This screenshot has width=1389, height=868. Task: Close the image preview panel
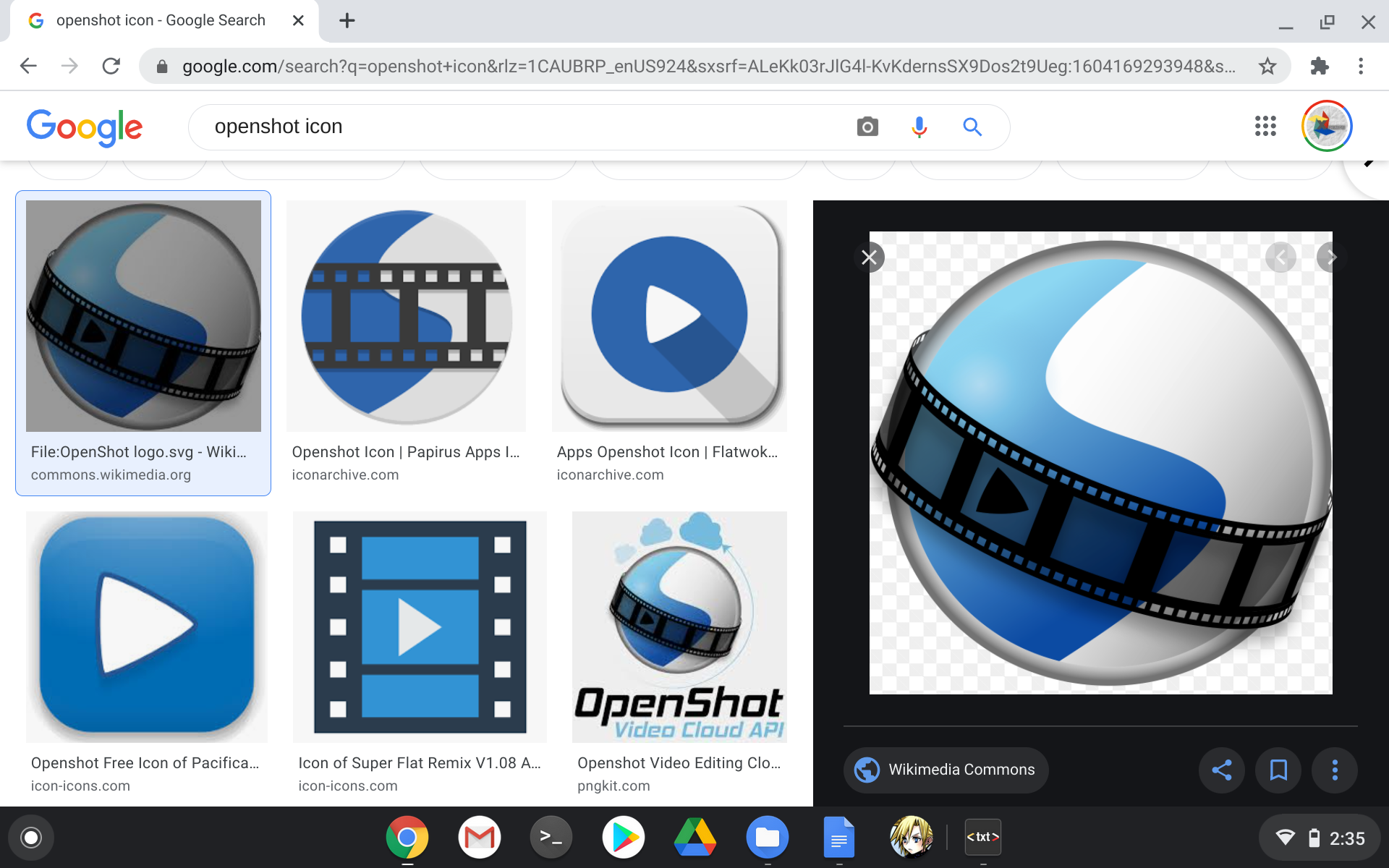click(870, 257)
